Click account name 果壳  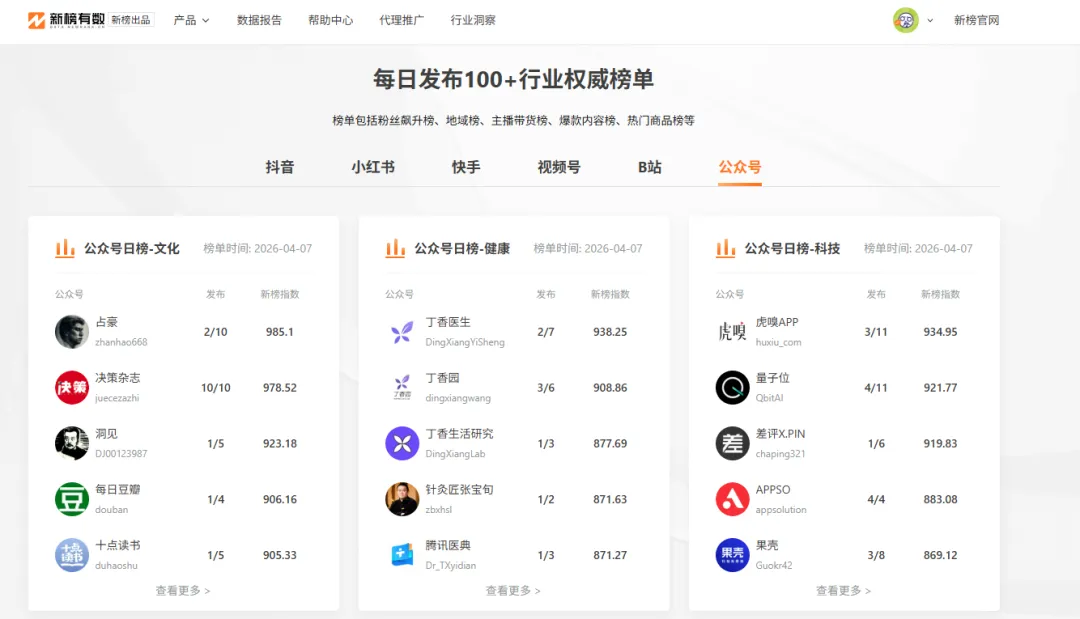coord(767,545)
